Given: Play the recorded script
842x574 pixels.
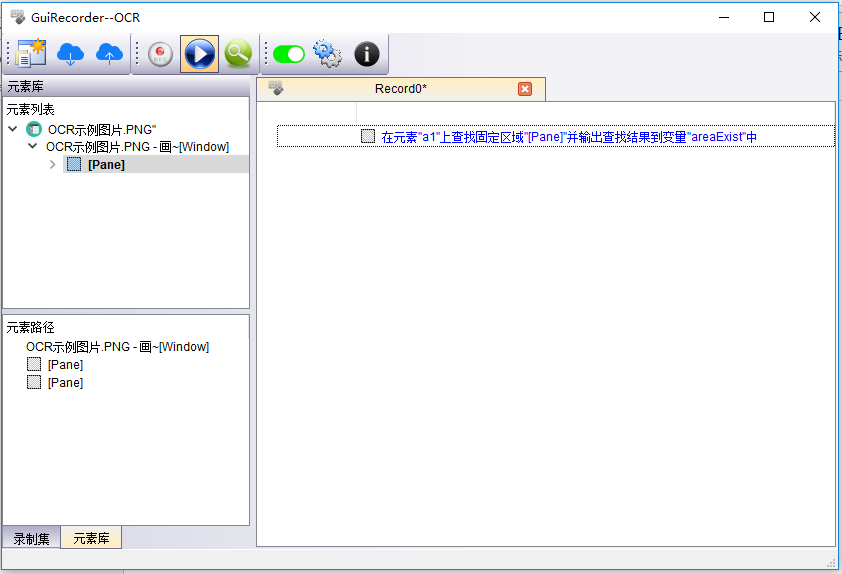Looking at the screenshot, I should coord(199,54).
